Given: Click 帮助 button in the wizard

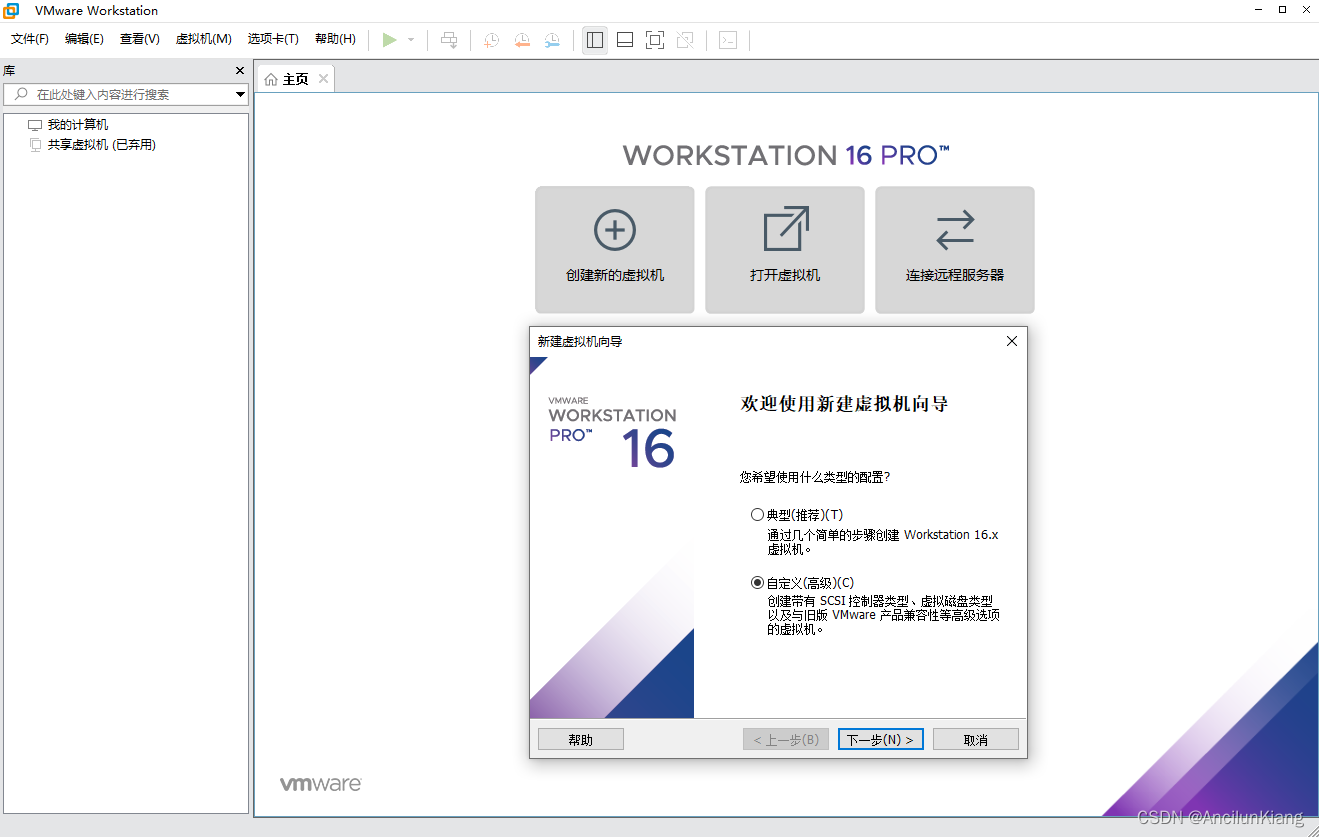Looking at the screenshot, I should point(581,740).
